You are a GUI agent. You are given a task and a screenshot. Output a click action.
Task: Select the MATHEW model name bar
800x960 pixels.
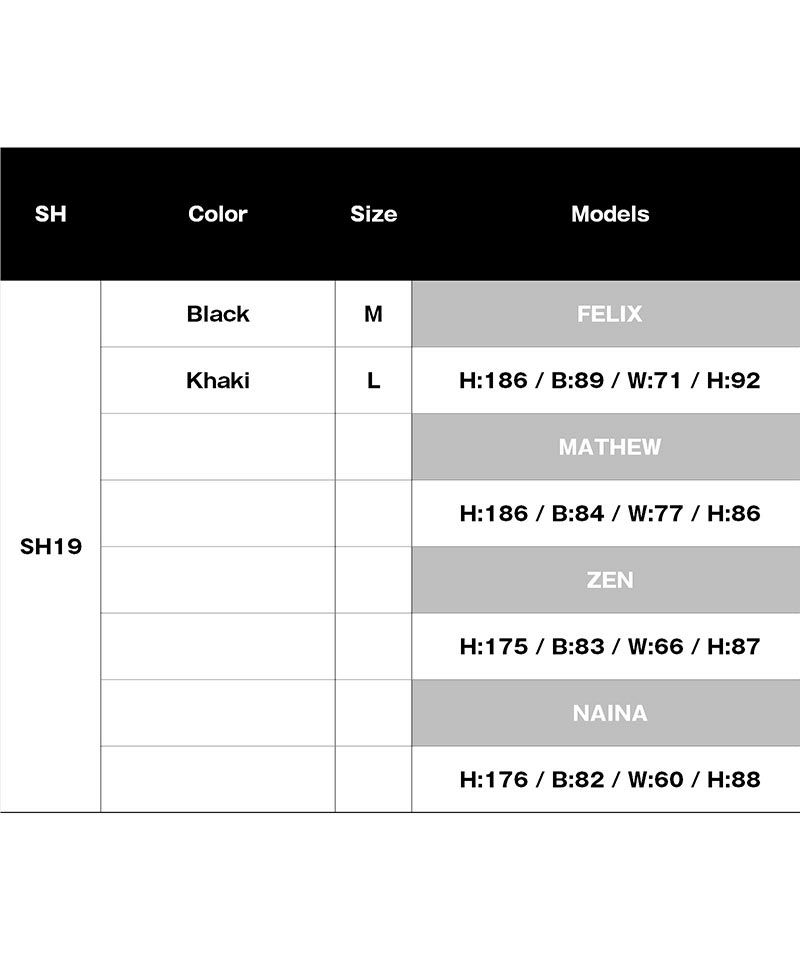click(x=609, y=447)
